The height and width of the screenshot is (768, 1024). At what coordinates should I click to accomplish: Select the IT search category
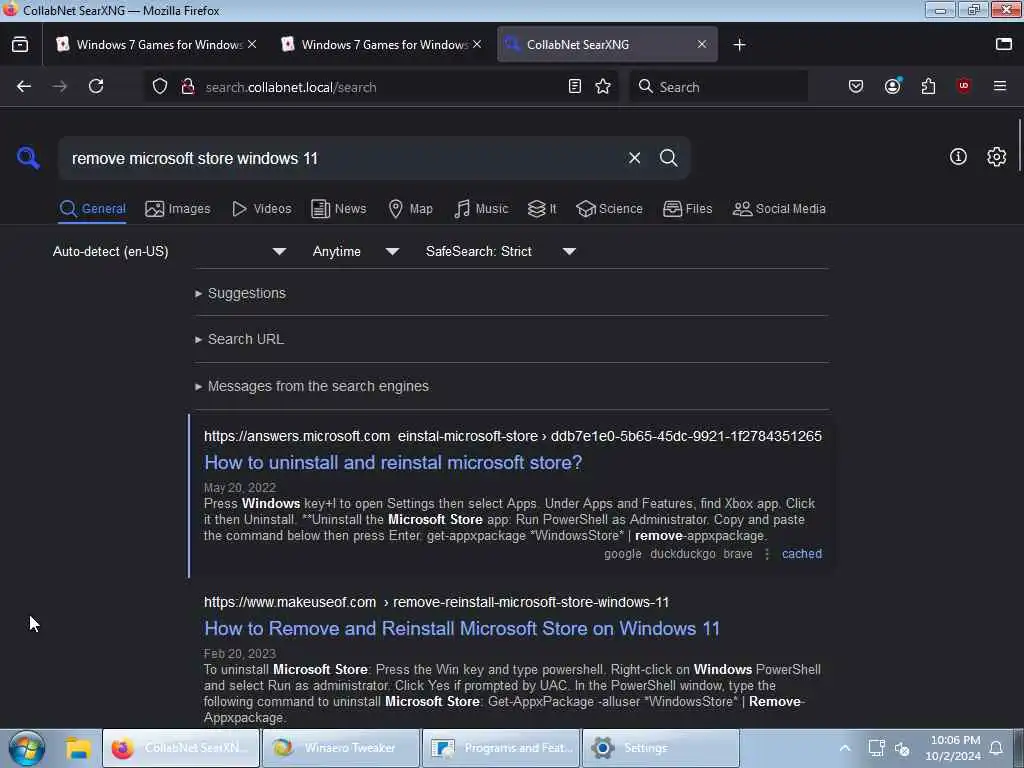[542, 208]
